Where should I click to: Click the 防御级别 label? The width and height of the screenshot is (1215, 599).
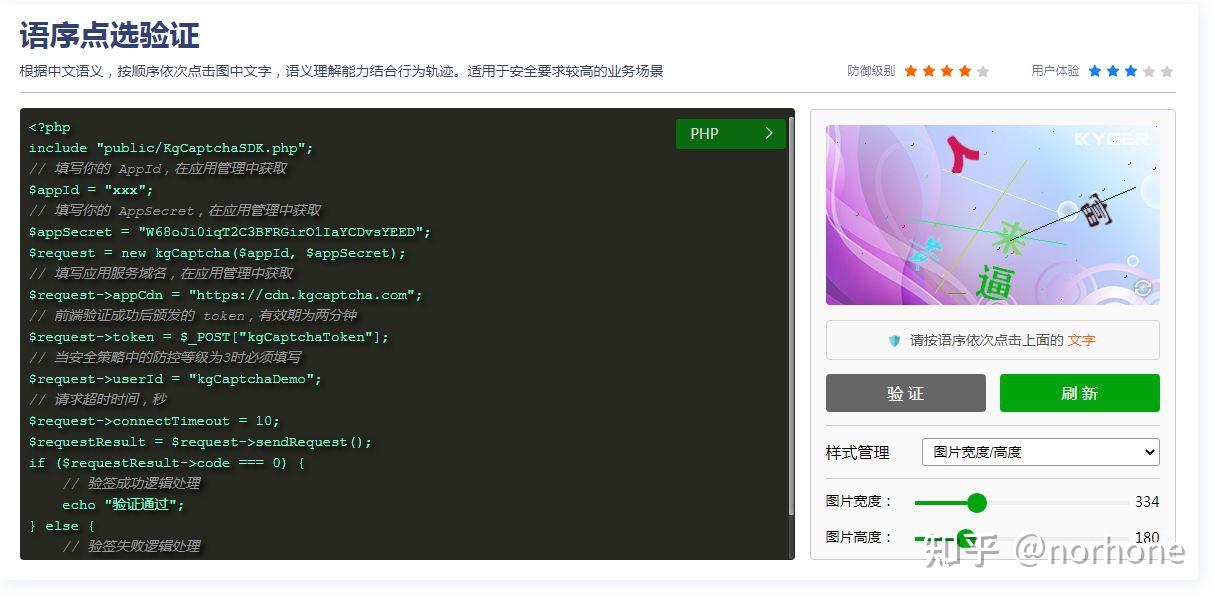(871, 71)
